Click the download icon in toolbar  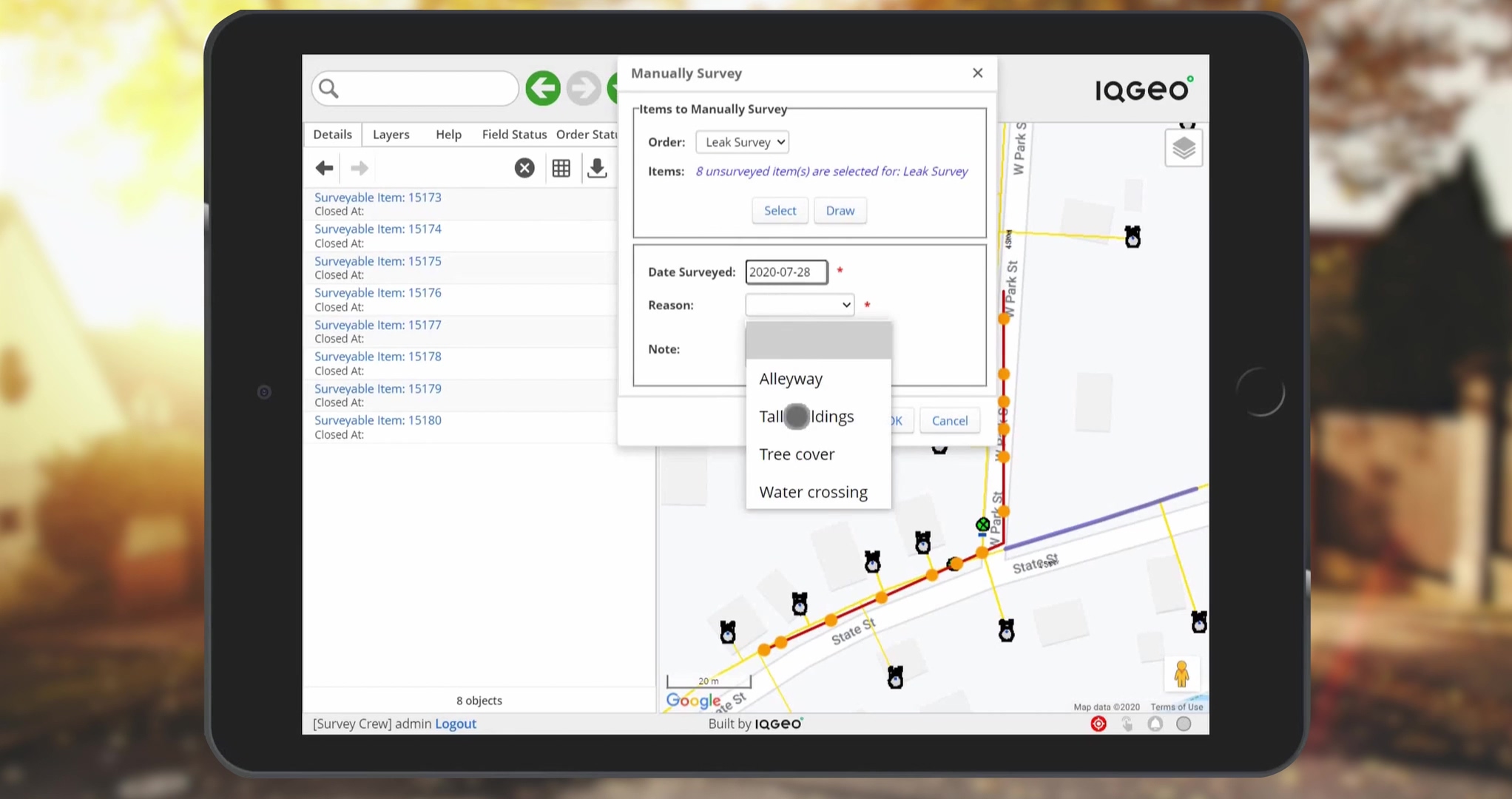coord(597,167)
